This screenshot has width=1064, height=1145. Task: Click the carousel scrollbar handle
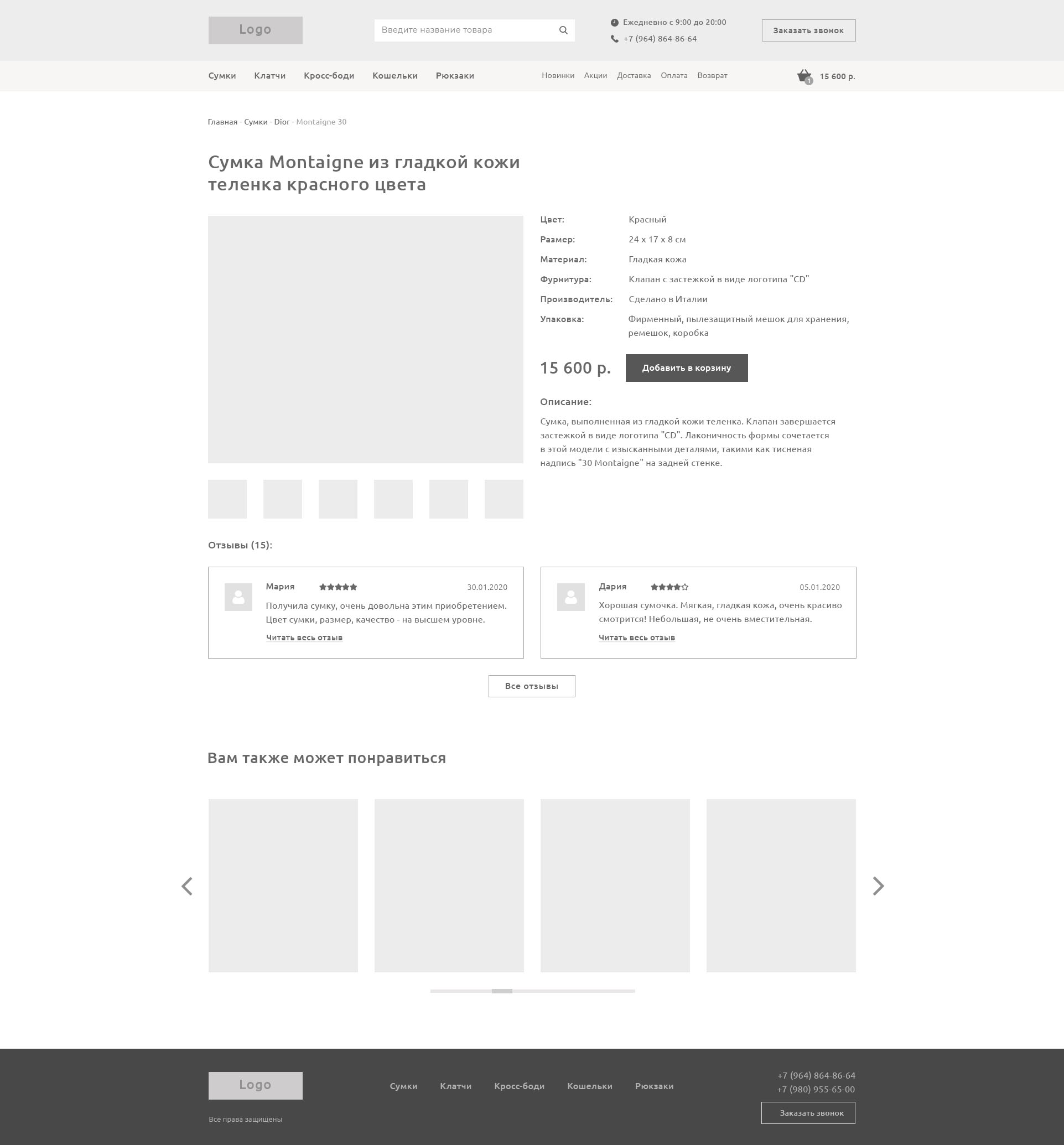(x=501, y=991)
